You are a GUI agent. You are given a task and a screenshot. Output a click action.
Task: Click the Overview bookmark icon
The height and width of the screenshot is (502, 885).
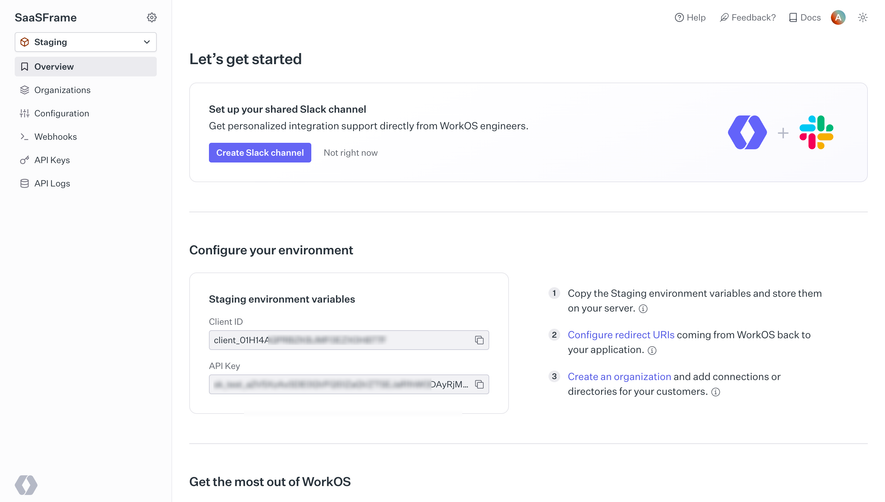click(x=24, y=67)
